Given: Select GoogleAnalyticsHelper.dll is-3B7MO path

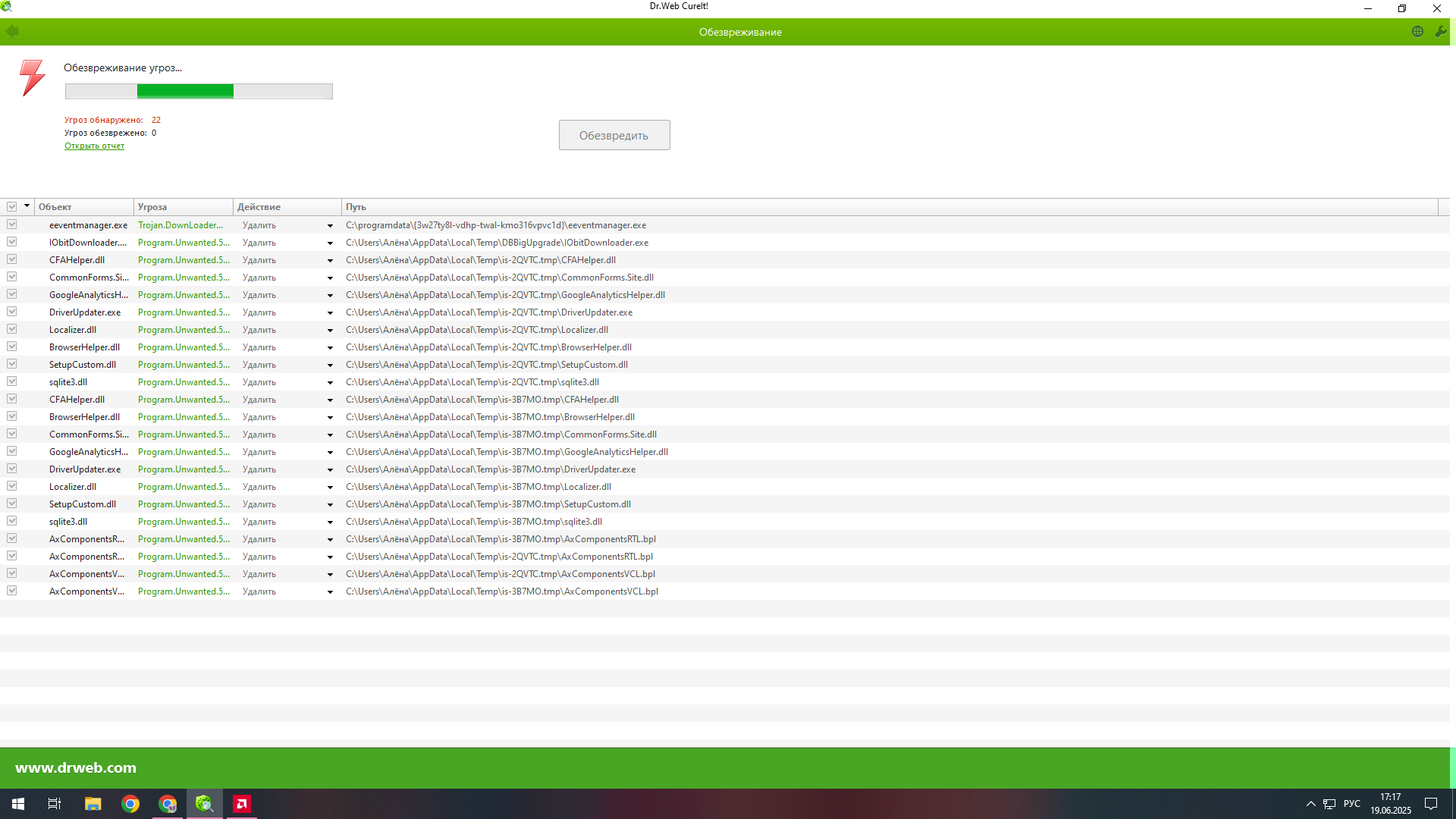Looking at the screenshot, I should click(x=507, y=452).
